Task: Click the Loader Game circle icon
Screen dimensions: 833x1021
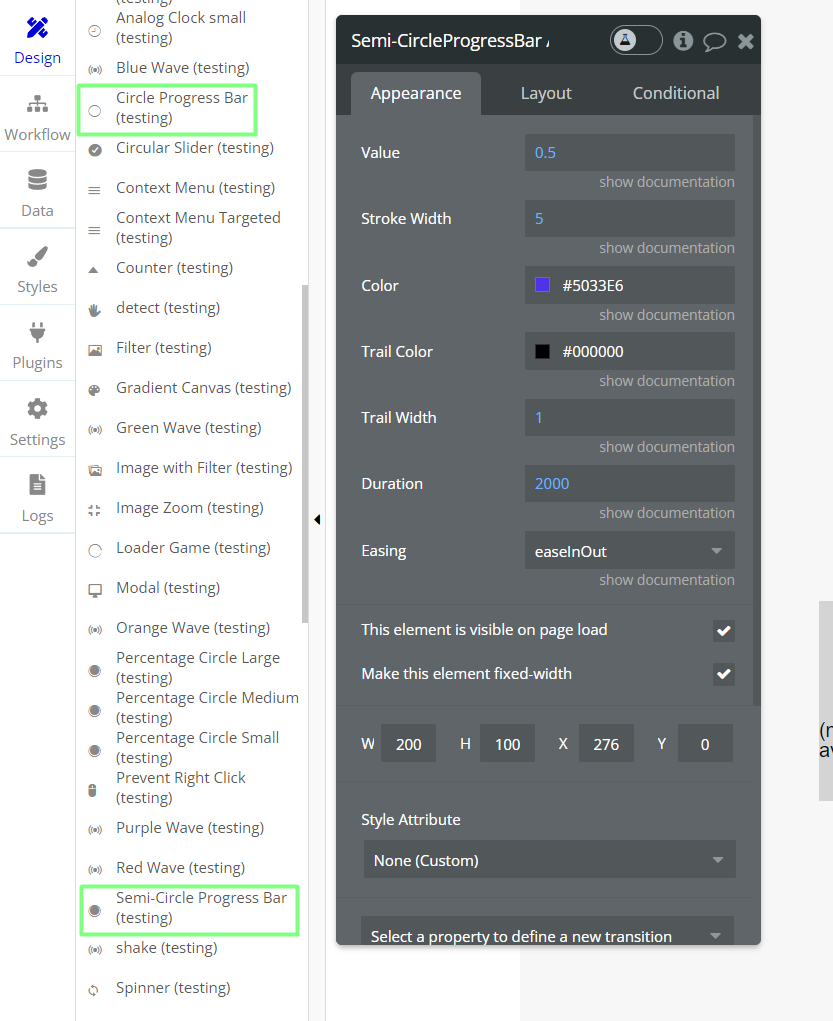Action: 95,551
